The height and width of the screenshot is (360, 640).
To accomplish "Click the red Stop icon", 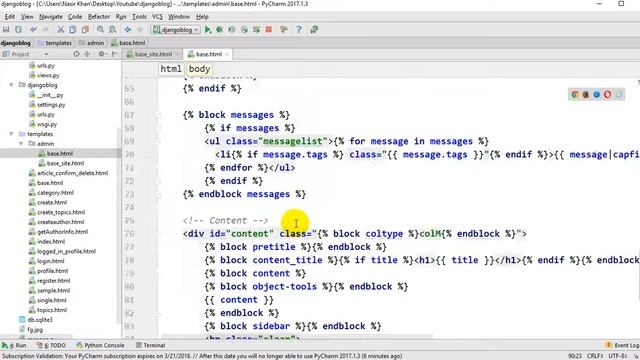I will coord(269,29).
